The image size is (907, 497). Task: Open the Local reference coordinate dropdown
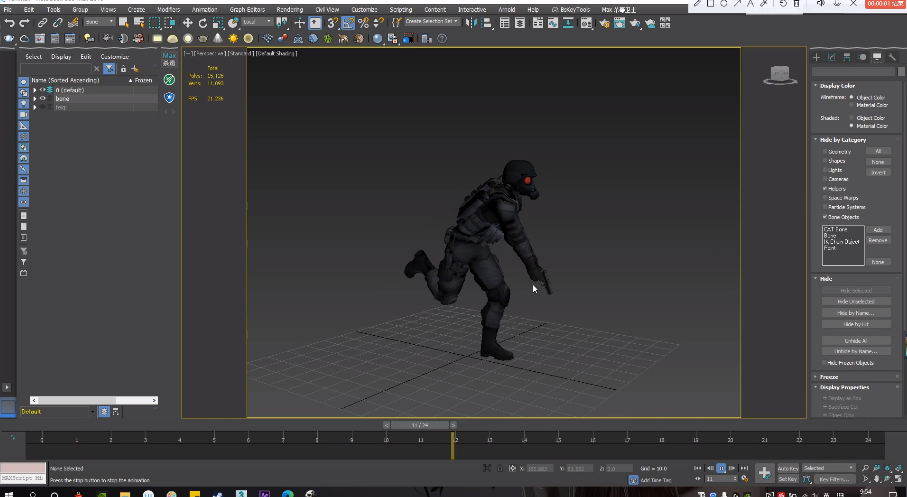click(x=257, y=22)
